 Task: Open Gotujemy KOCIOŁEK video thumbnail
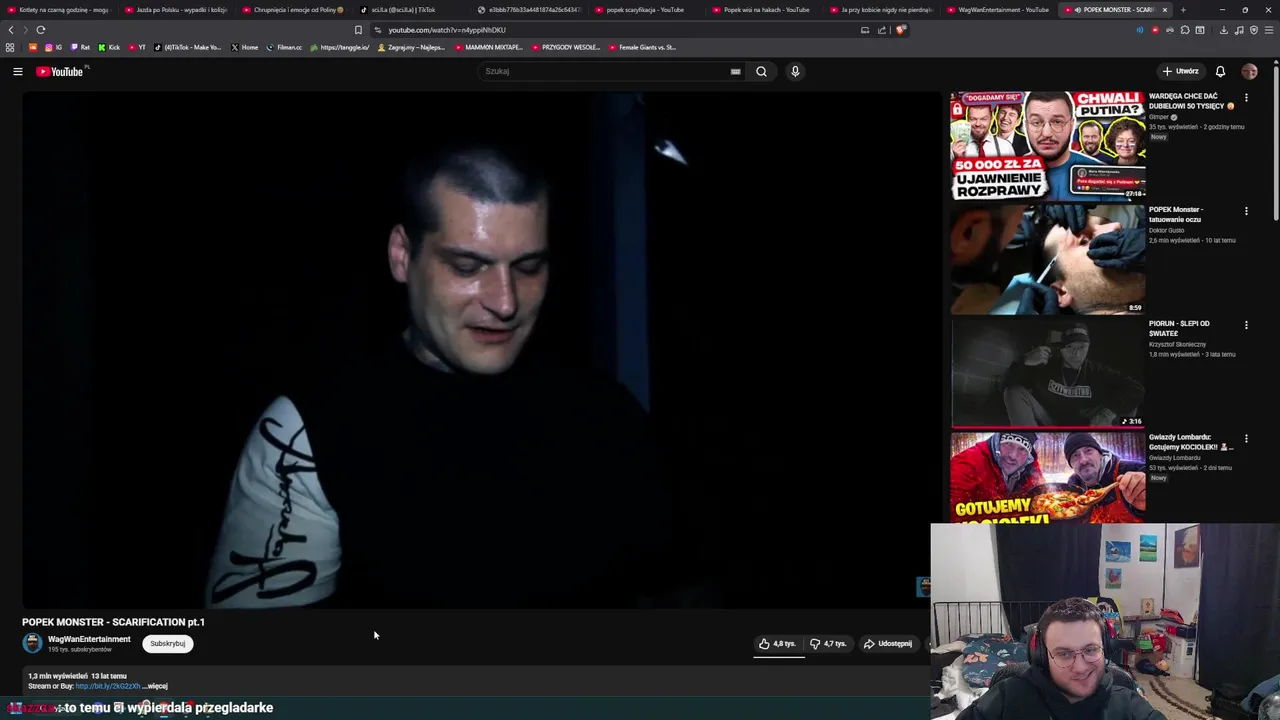point(1047,478)
